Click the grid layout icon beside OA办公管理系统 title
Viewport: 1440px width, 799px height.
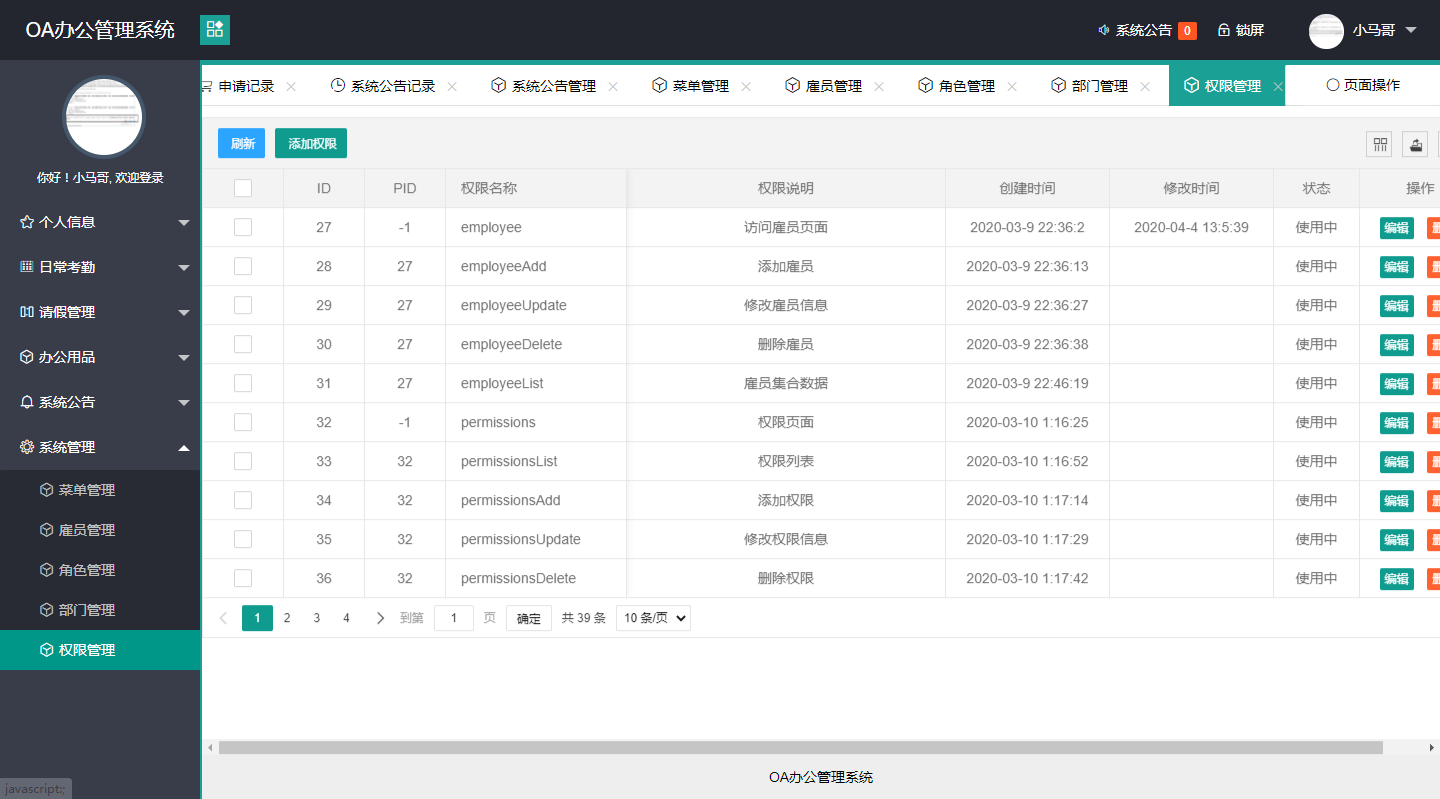[x=214, y=30]
